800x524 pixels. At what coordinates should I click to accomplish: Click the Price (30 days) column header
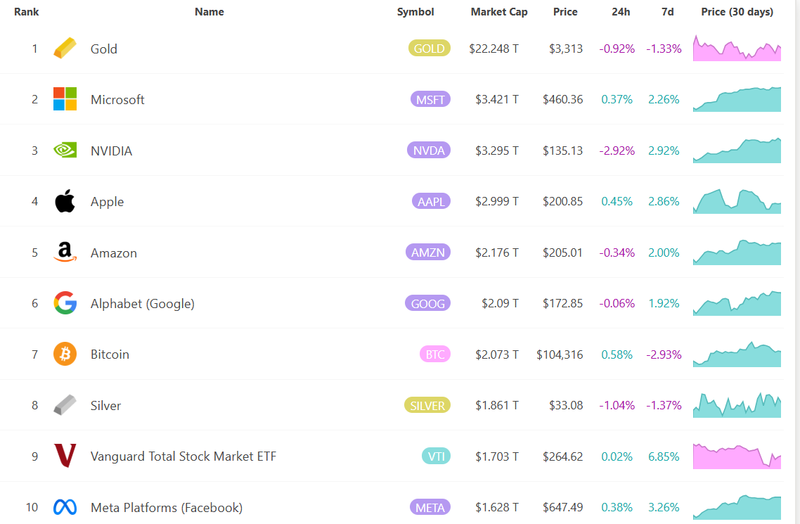[x=737, y=12]
